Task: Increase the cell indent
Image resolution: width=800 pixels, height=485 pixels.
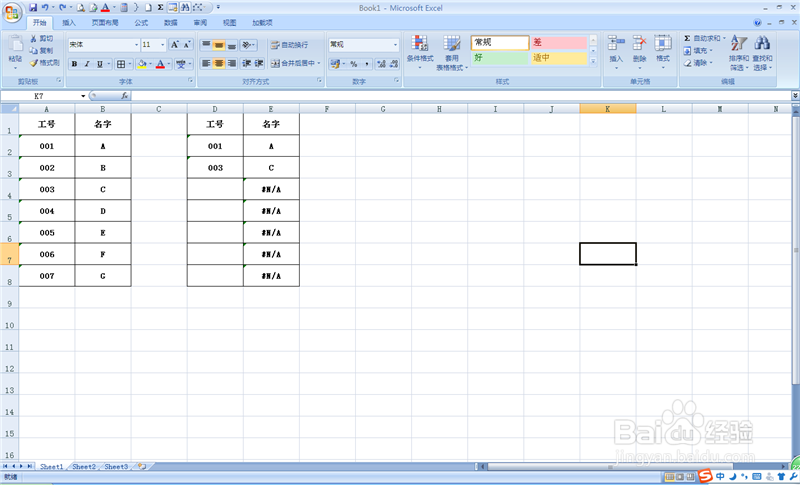Action: [259, 63]
